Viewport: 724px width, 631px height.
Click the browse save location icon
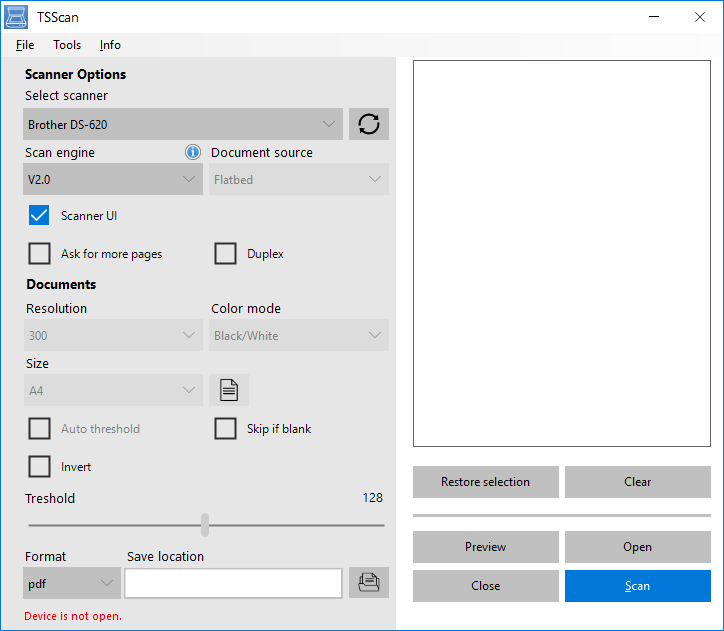pos(368,582)
